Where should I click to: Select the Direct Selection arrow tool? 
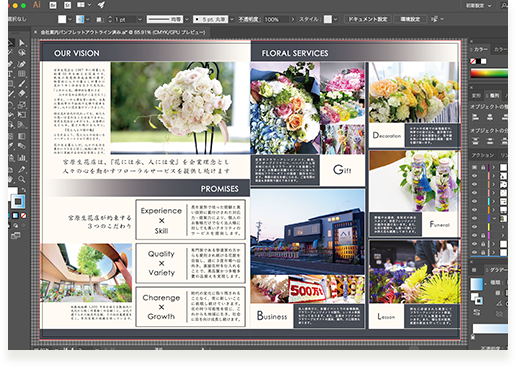(x=22, y=43)
